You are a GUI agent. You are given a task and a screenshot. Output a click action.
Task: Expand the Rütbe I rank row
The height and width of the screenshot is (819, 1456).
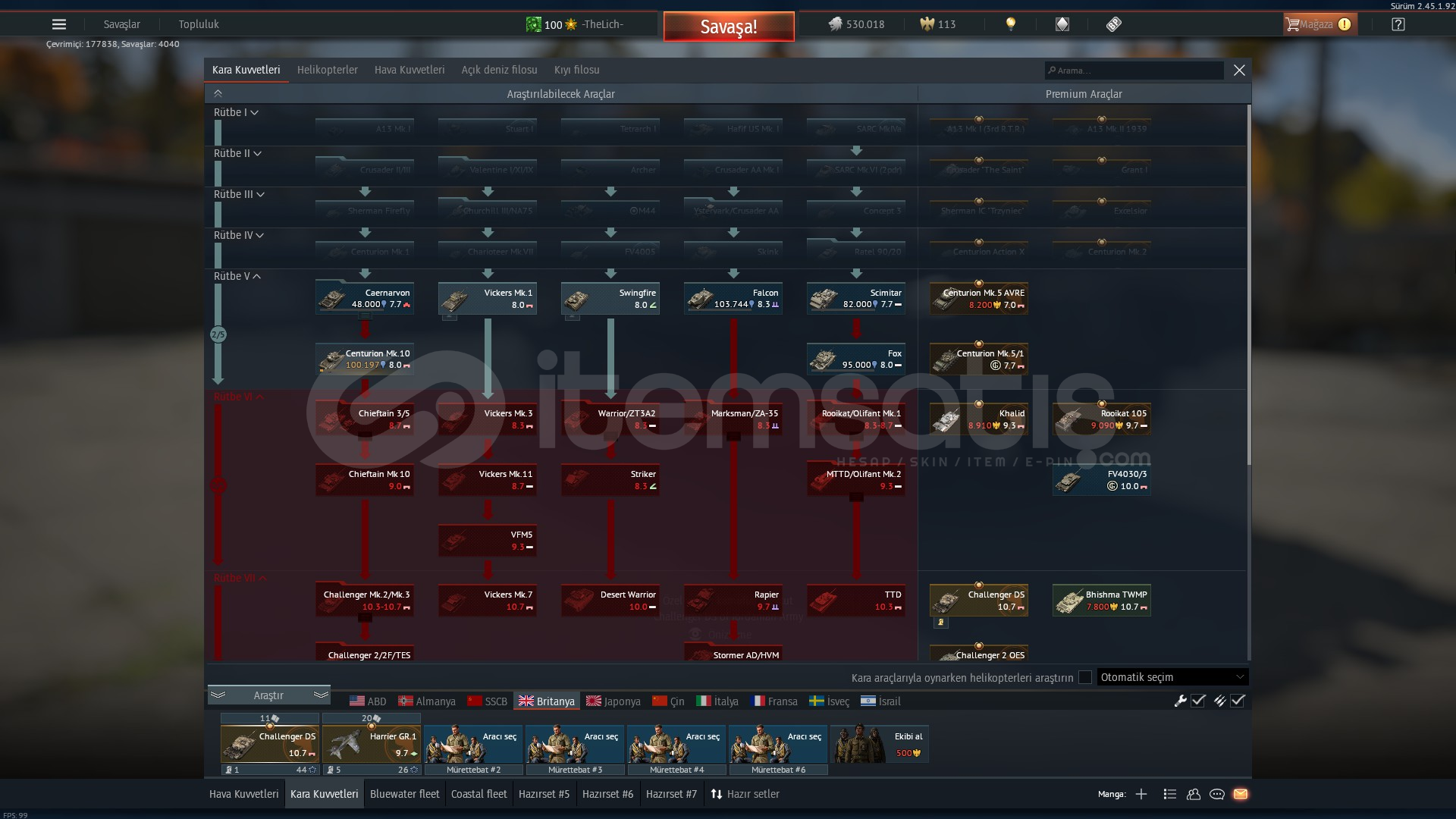(236, 112)
